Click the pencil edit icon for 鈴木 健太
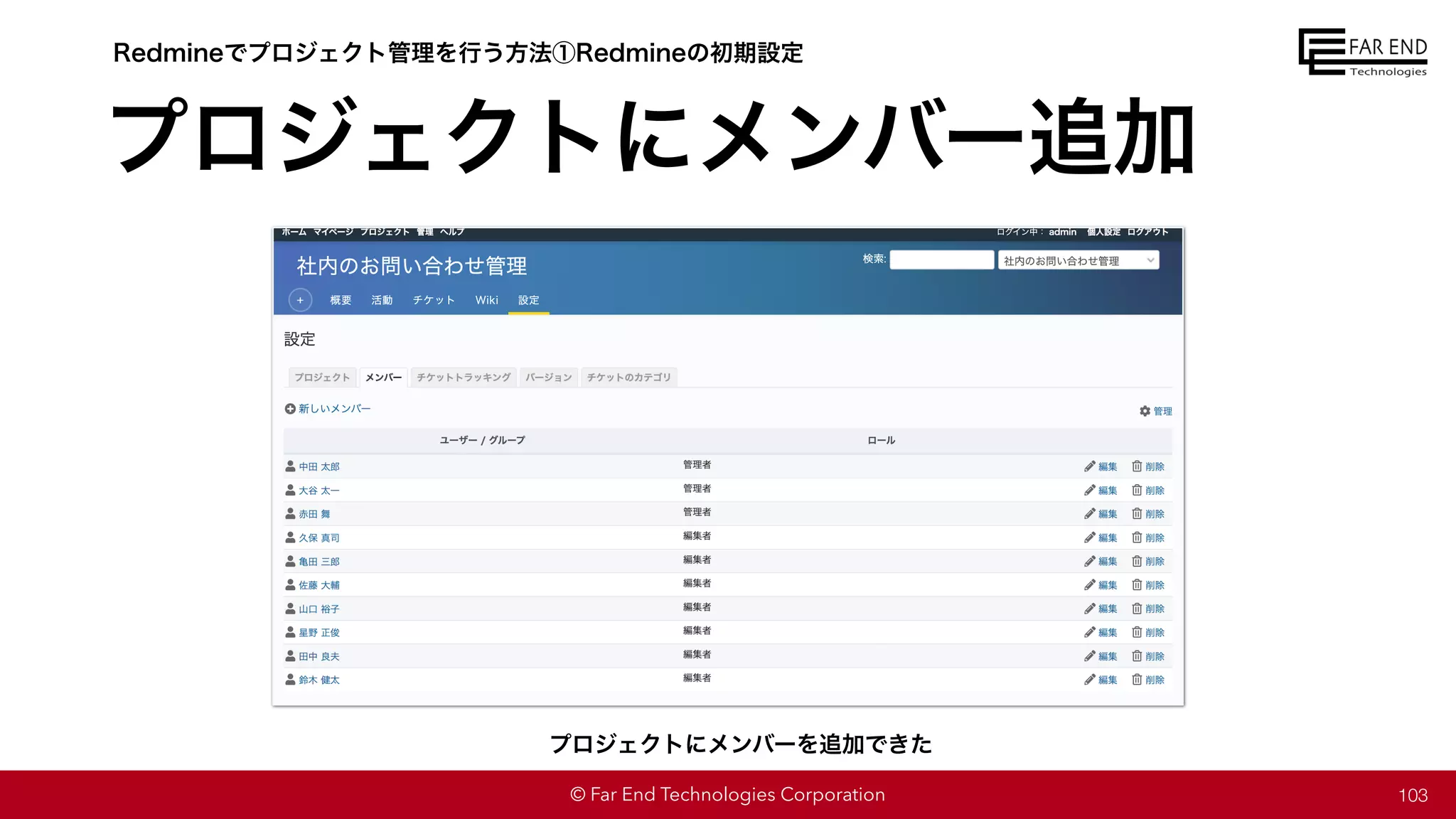This screenshot has height=819, width=1456. click(1089, 680)
